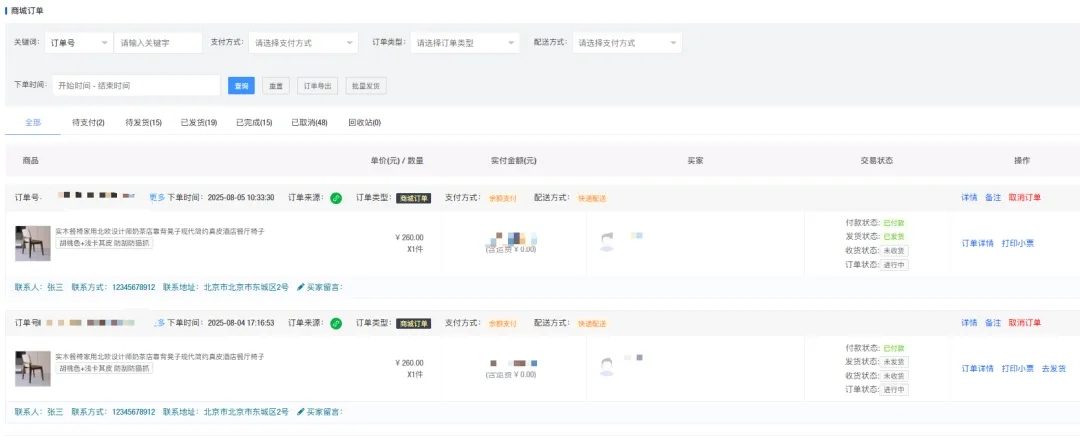Expand the 订单号 keyword type dropdown
The image size is (1080, 436).
[x=77, y=43]
